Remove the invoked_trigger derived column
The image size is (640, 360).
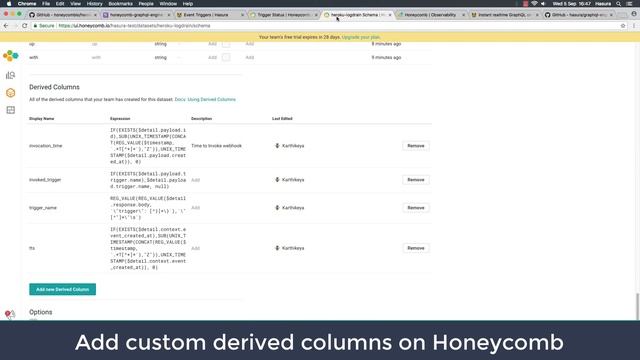pyautogui.click(x=416, y=180)
